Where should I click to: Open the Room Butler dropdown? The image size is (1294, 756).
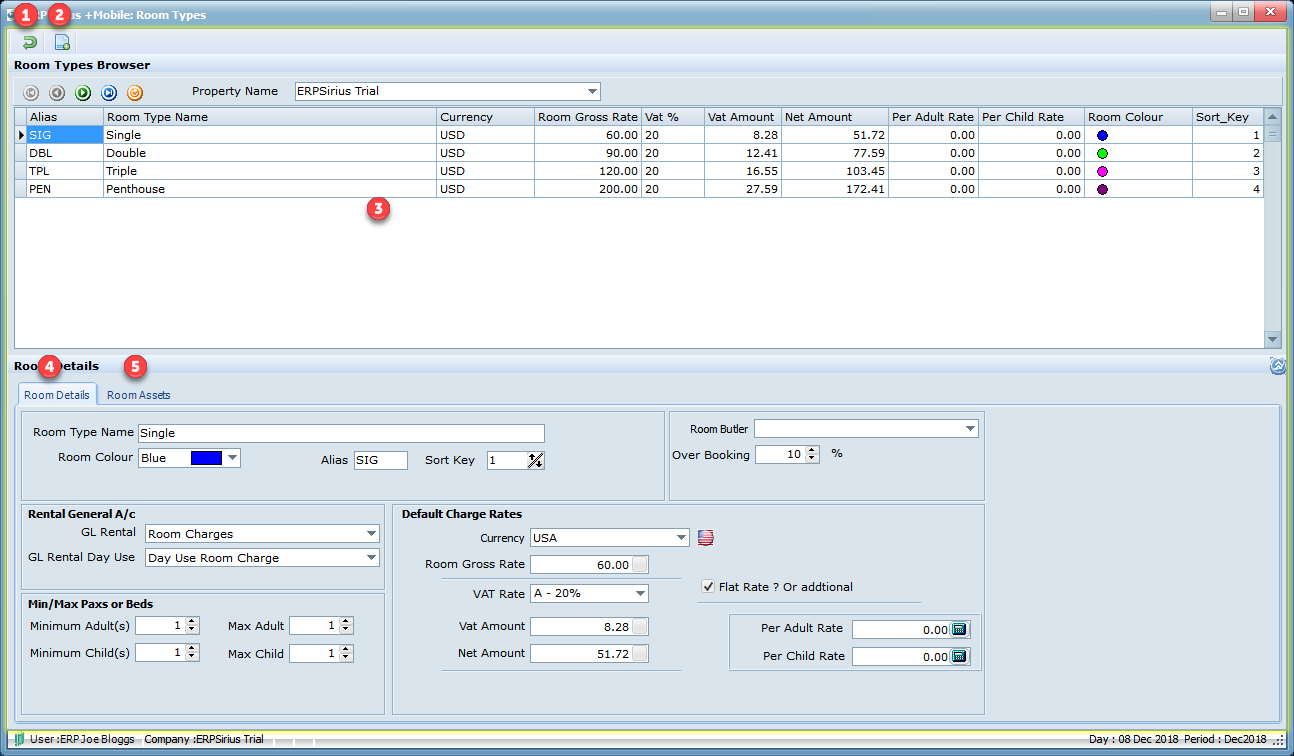970,429
